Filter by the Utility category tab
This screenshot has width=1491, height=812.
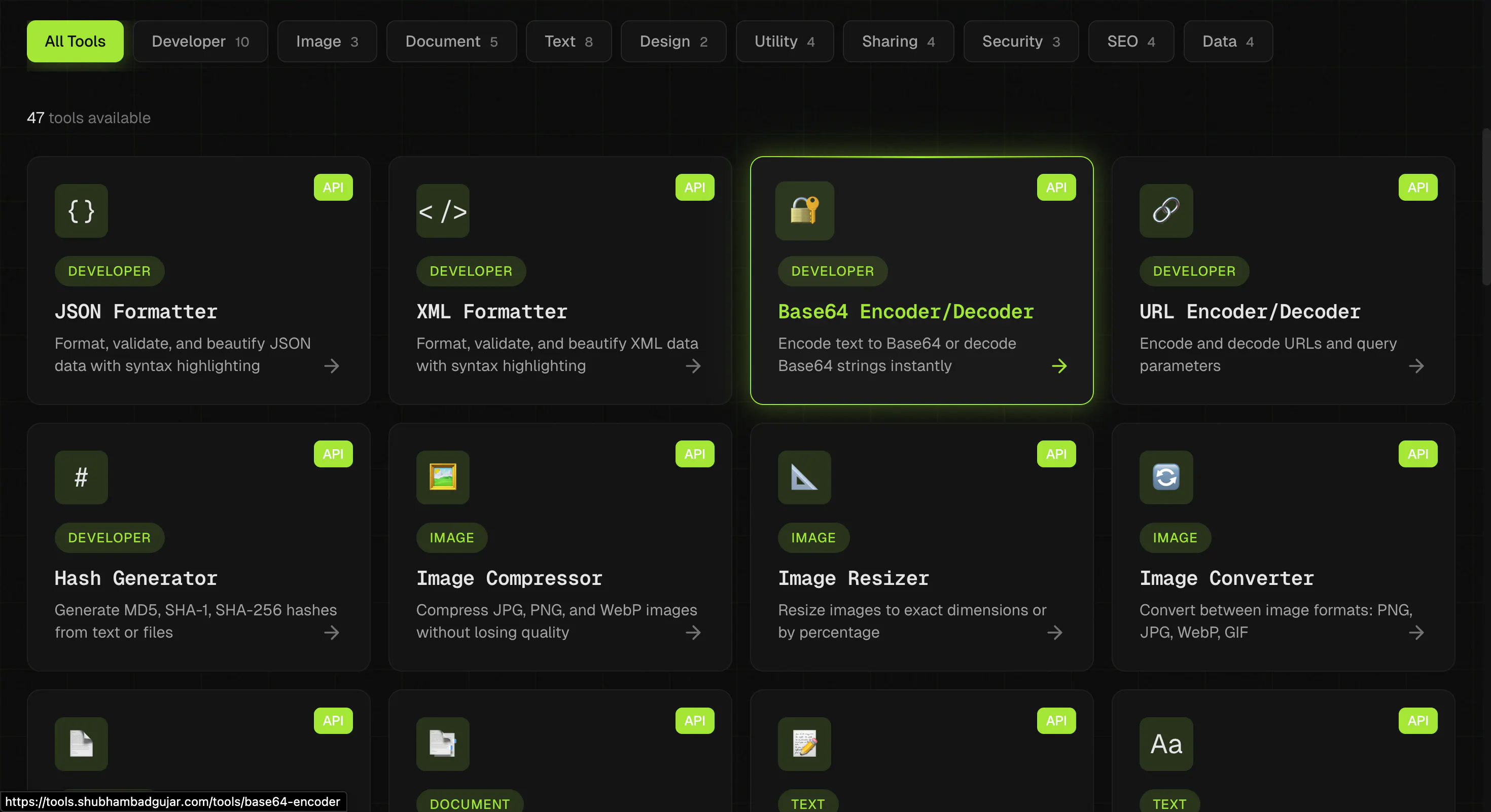[784, 42]
